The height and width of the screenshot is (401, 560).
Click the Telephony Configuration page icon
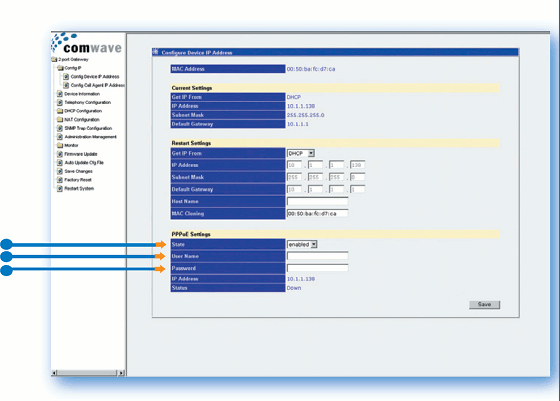[60, 102]
